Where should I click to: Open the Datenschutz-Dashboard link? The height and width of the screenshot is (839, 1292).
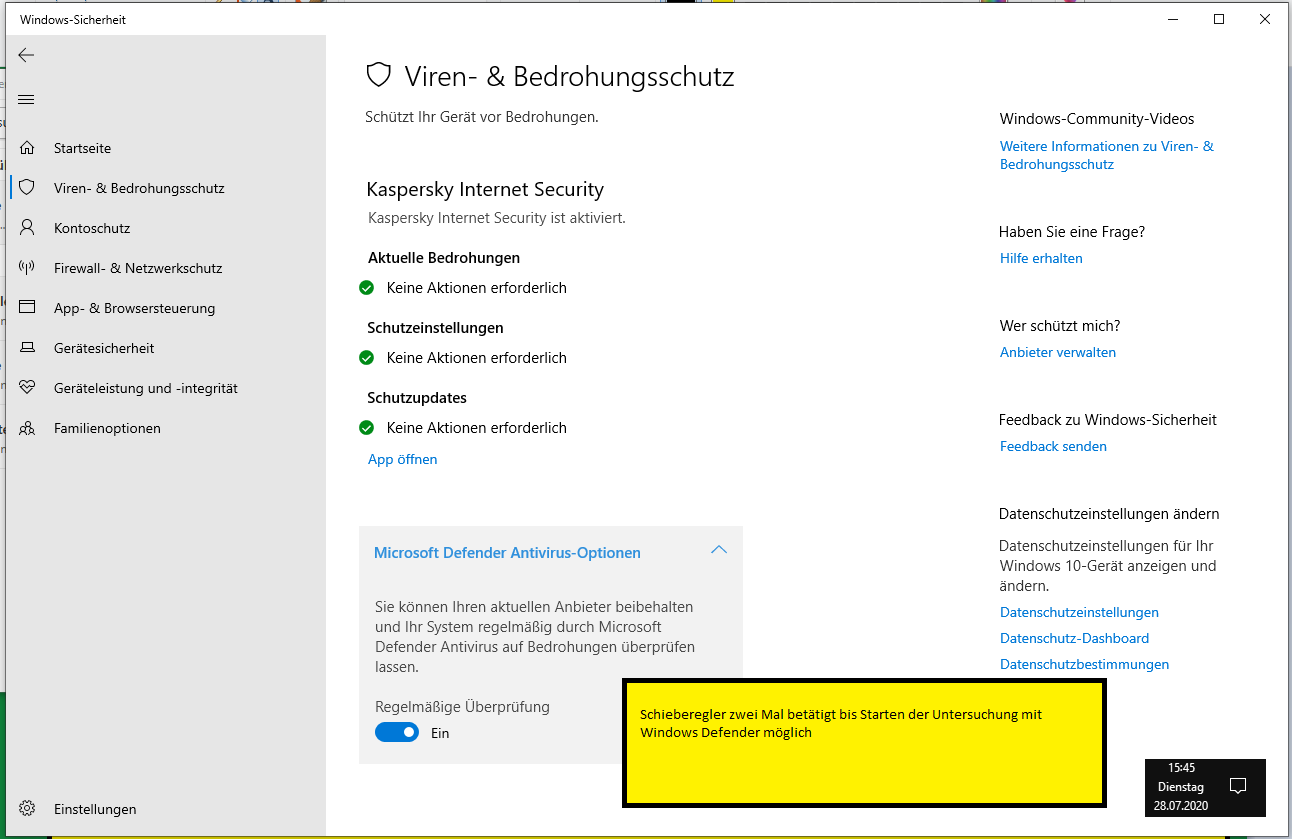[1074, 638]
